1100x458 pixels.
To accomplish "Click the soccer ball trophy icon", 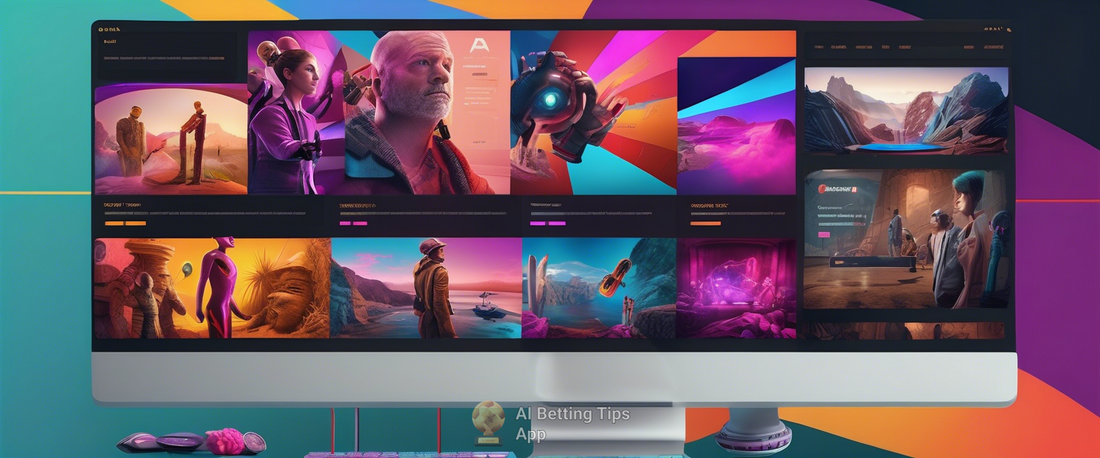I will click(x=488, y=422).
